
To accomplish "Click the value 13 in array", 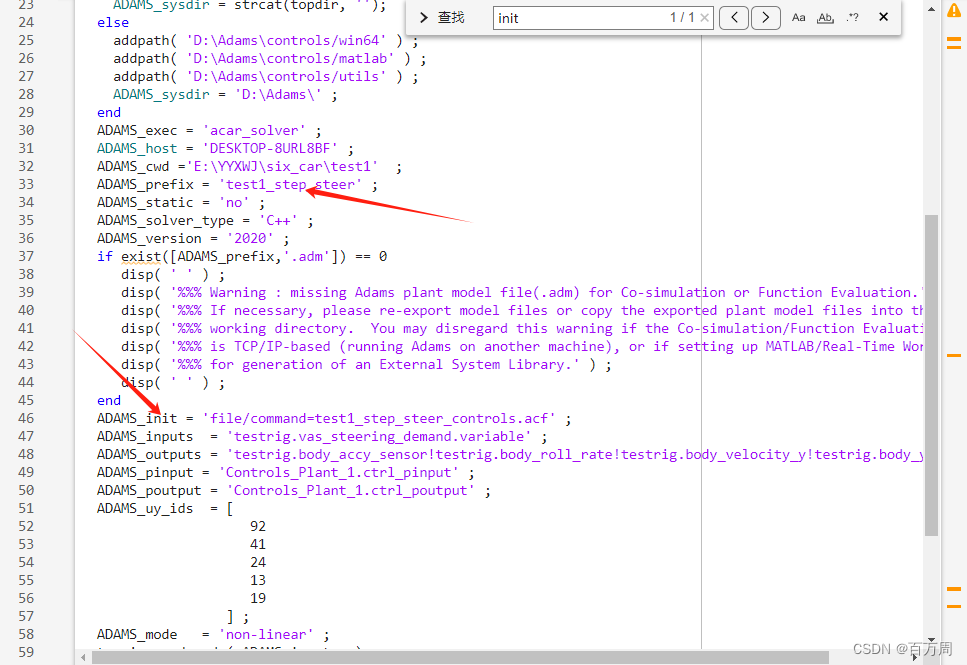I will (258, 580).
